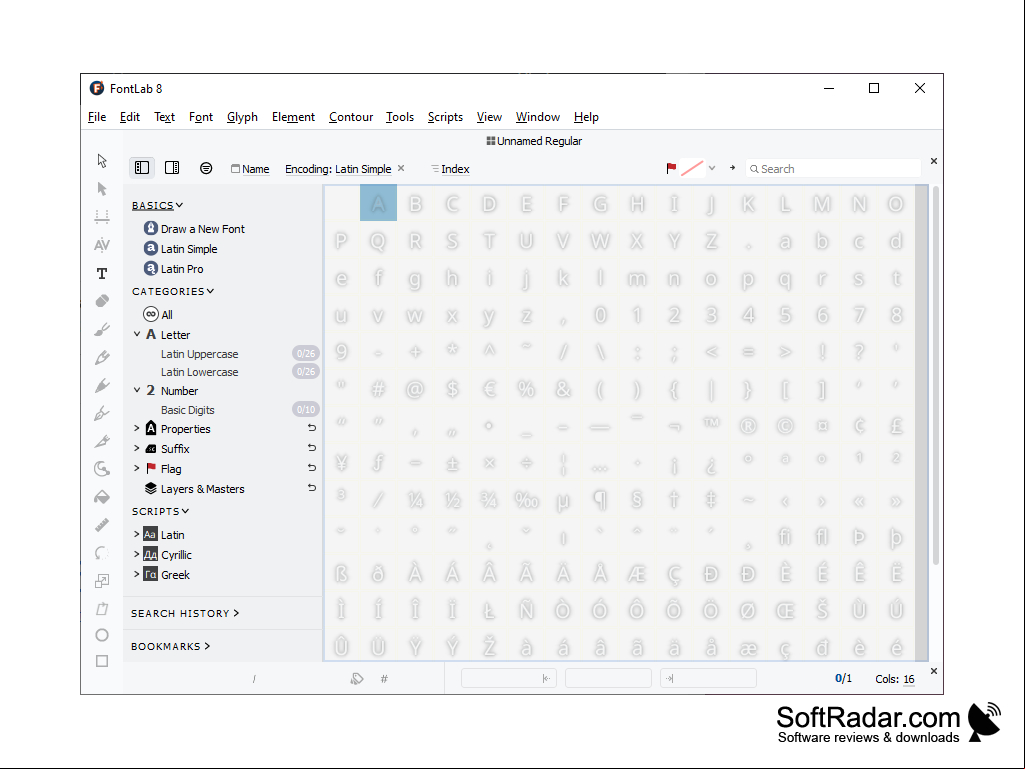Image resolution: width=1025 pixels, height=769 pixels.
Task: Select Latin Uppercase category
Action: click(x=199, y=354)
